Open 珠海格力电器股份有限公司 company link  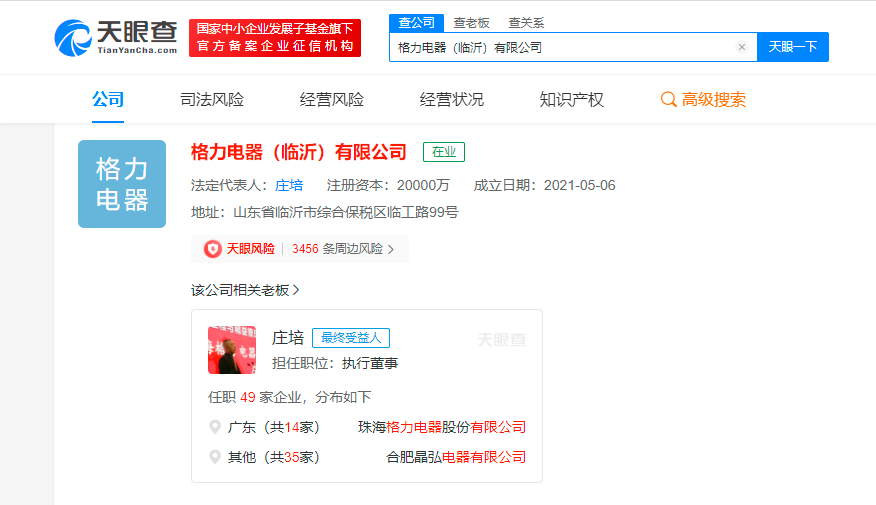(x=442, y=427)
